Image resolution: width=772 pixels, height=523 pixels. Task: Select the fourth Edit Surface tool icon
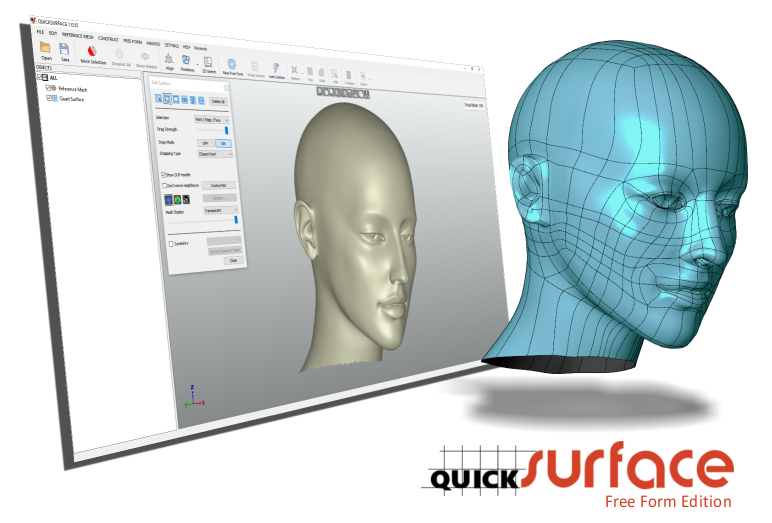click(185, 99)
